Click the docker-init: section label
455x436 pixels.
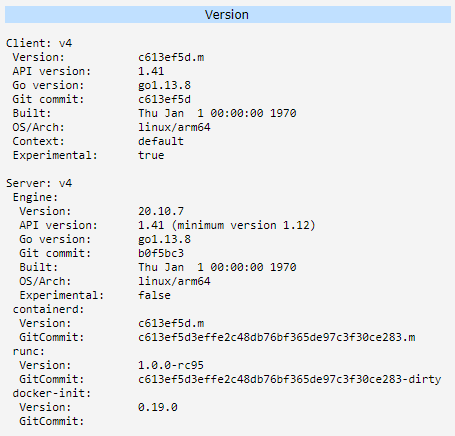52,393
